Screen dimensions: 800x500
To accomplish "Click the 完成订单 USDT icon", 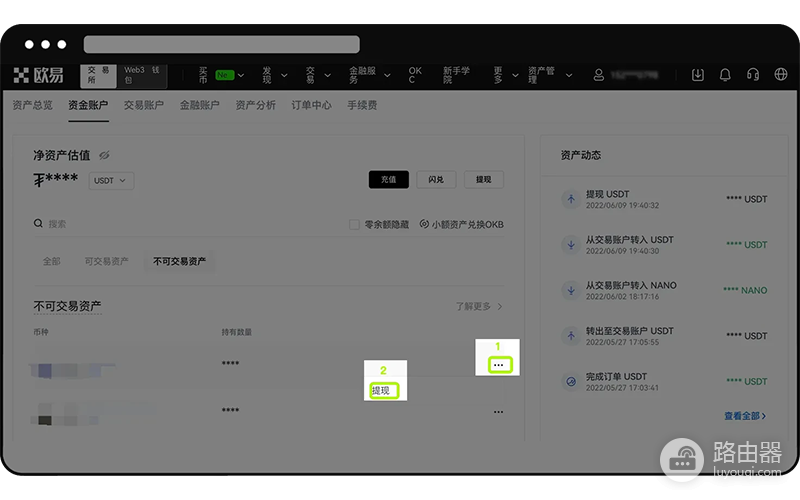I will tap(571, 381).
